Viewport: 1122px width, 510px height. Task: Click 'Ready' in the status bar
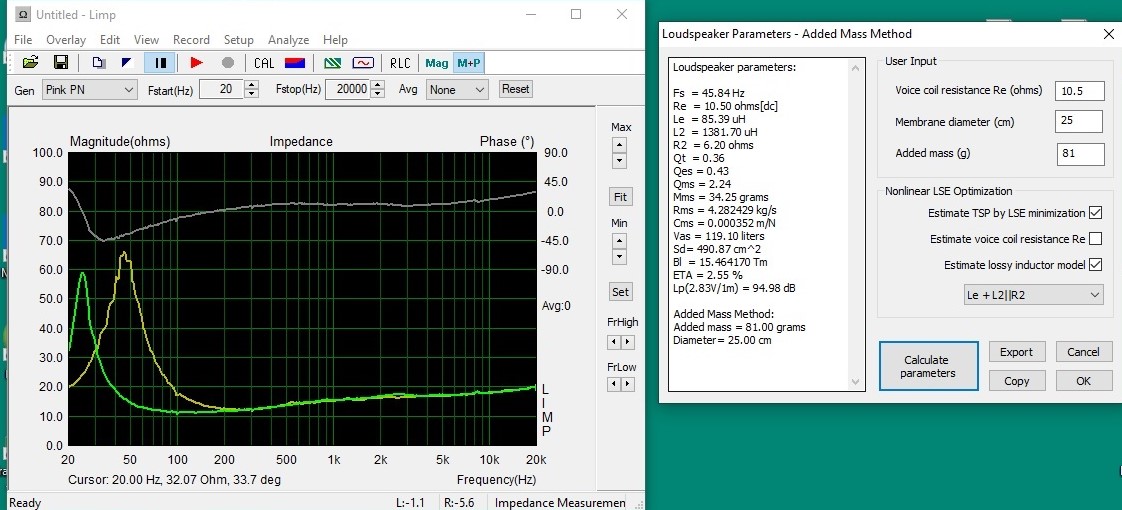[x=24, y=503]
